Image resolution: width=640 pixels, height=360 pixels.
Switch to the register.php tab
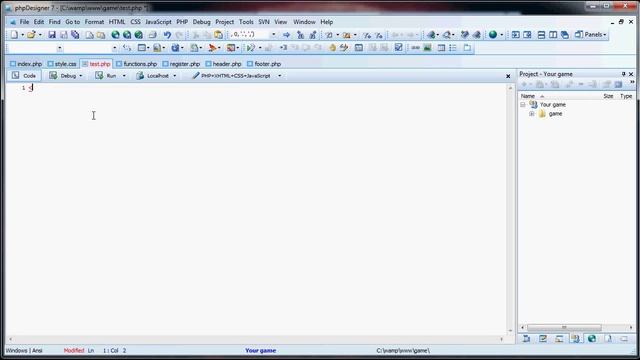point(181,64)
